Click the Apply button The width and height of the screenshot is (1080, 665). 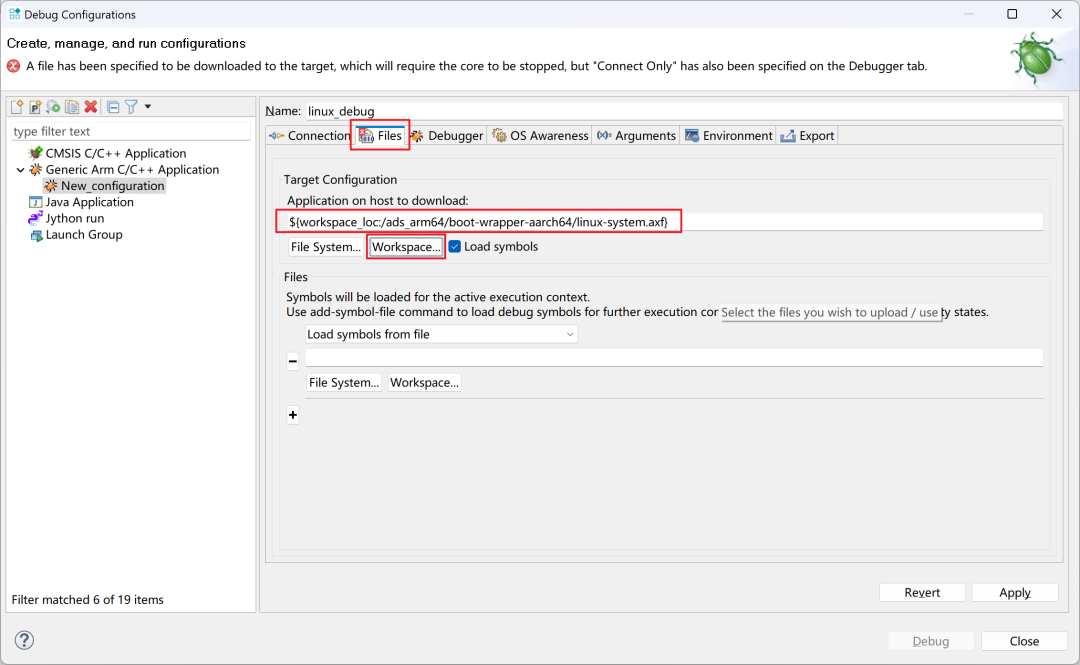(1014, 593)
